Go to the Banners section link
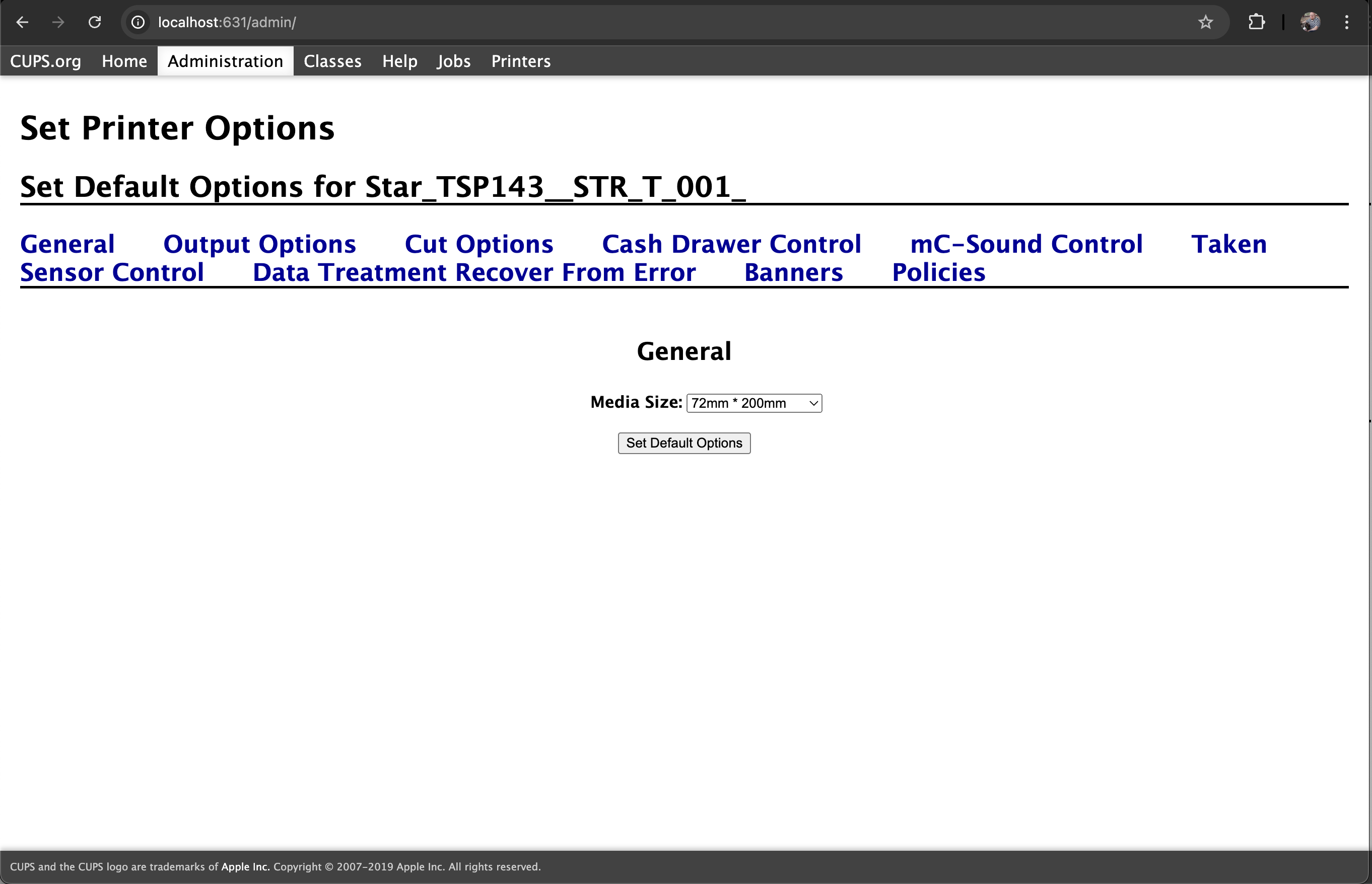 [794, 272]
